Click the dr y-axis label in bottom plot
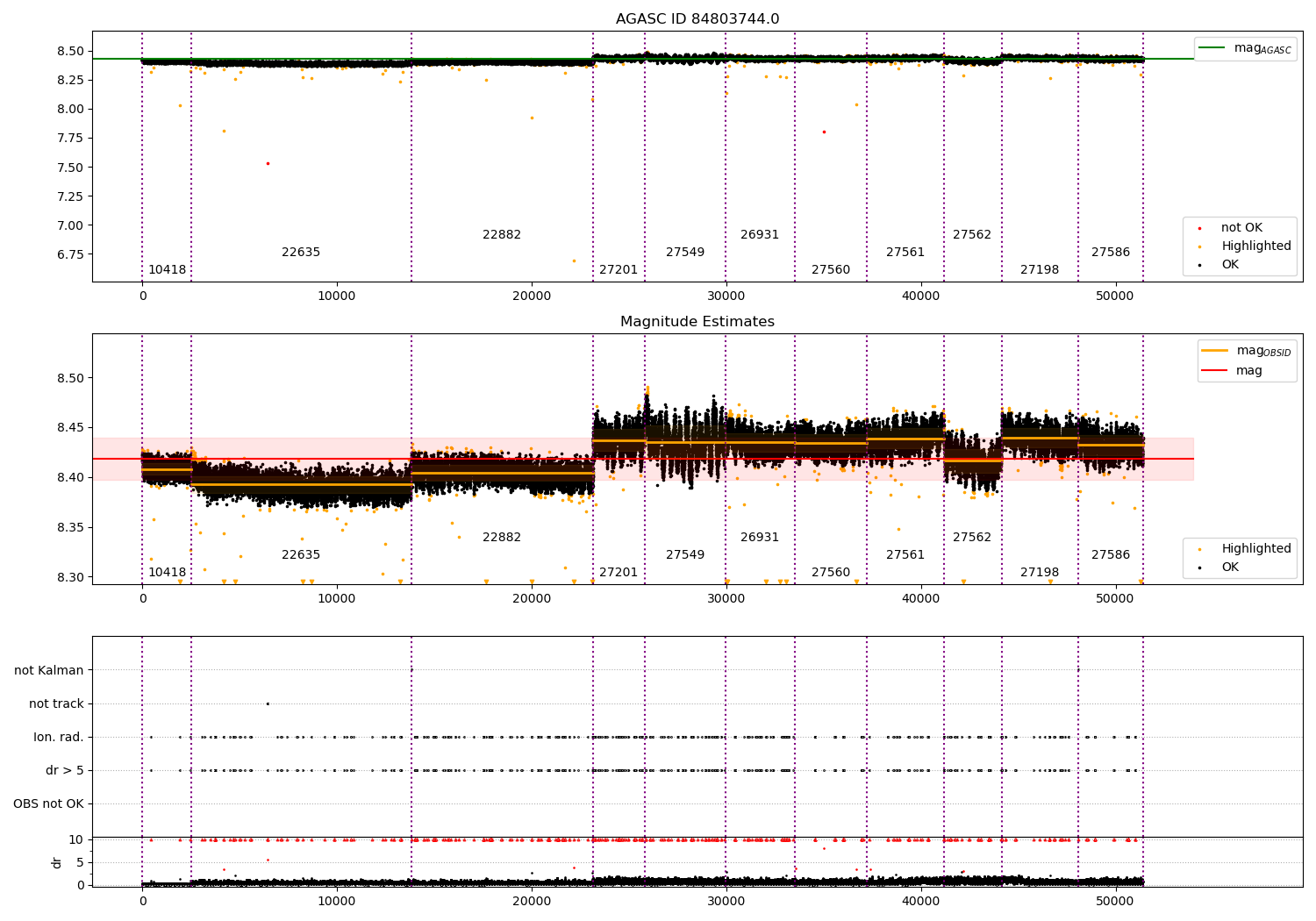 click(57, 862)
